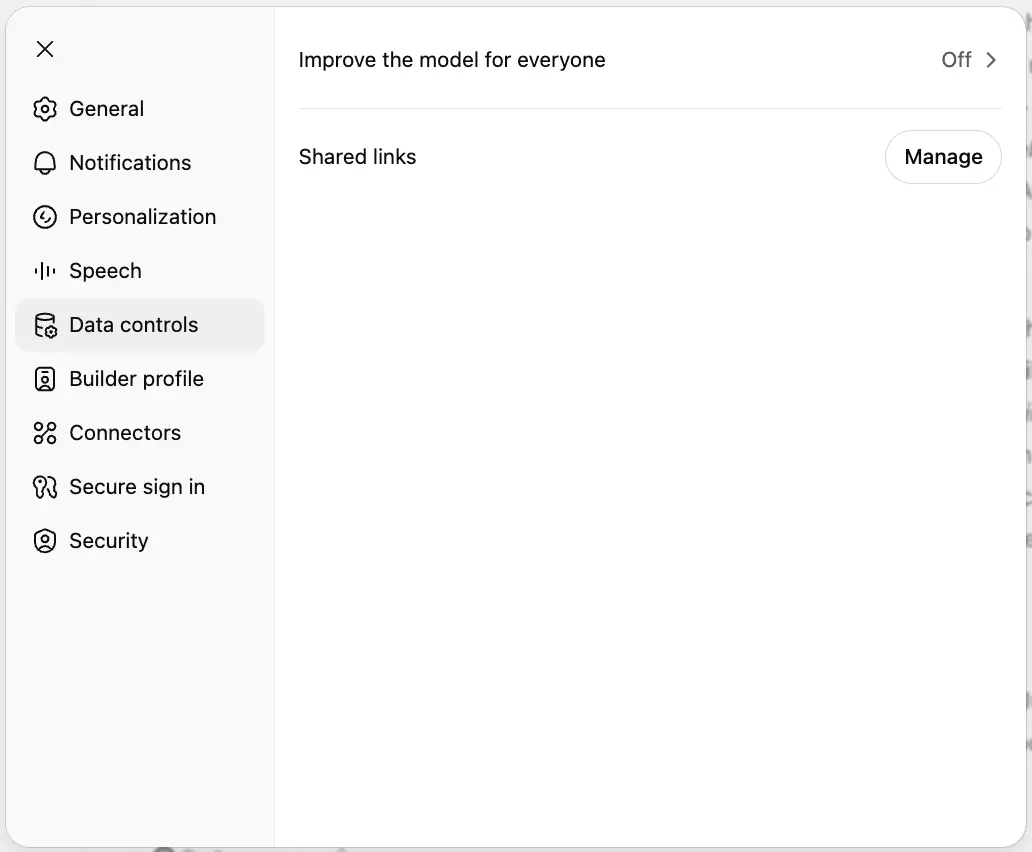Click the Builder profile badge icon
Image resolution: width=1032 pixels, height=852 pixels.
point(45,379)
